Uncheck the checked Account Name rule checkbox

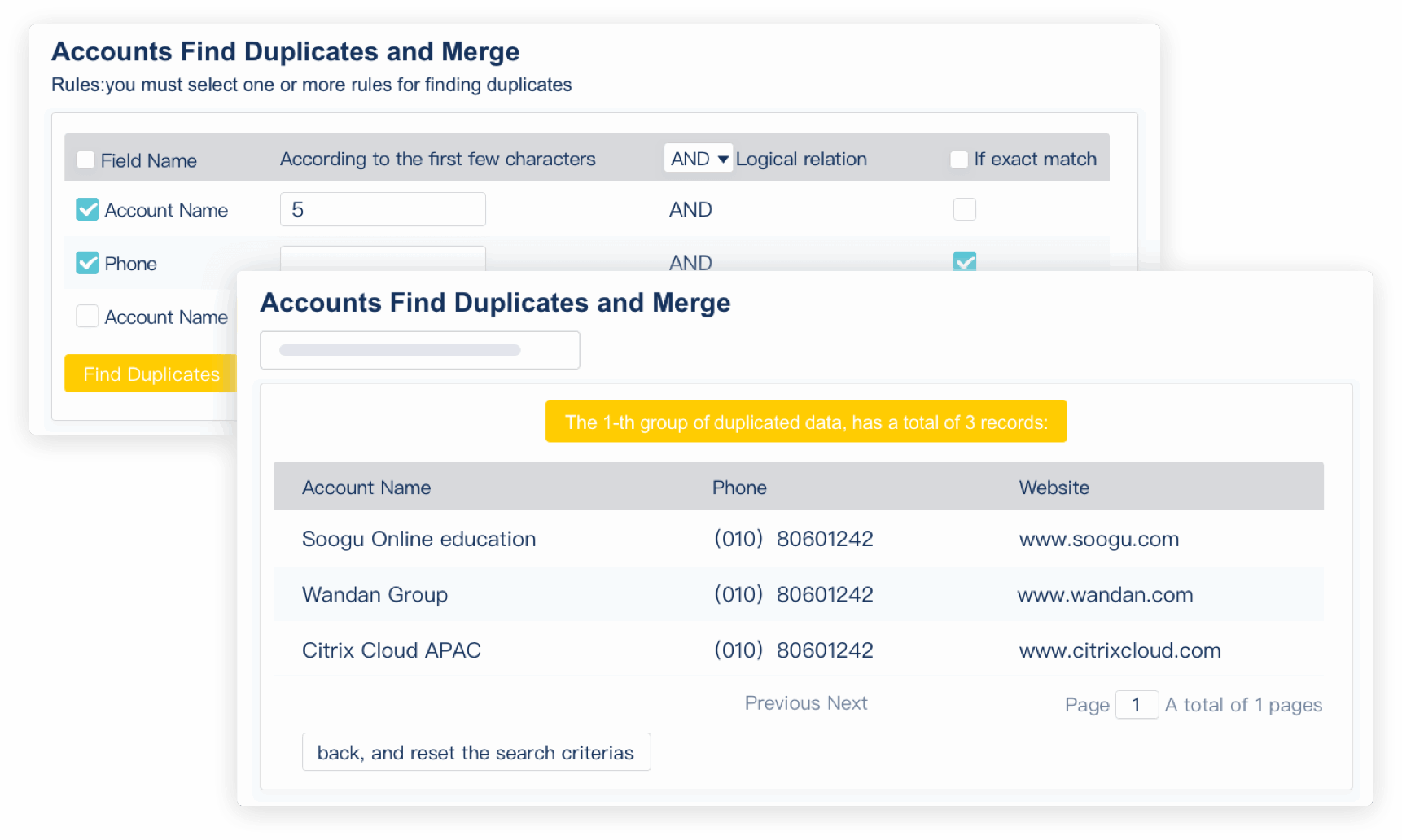coord(87,210)
